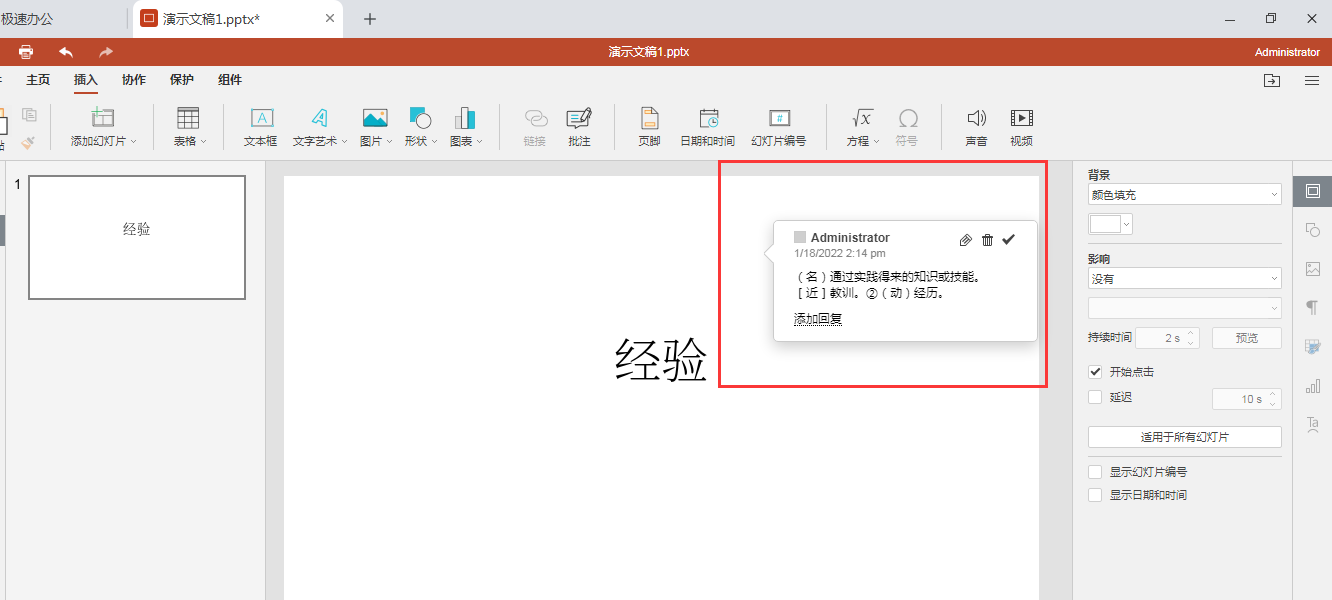Click the 经验 title text on slide
This screenshot has height=600, width=1332.
tap(661, 360)
